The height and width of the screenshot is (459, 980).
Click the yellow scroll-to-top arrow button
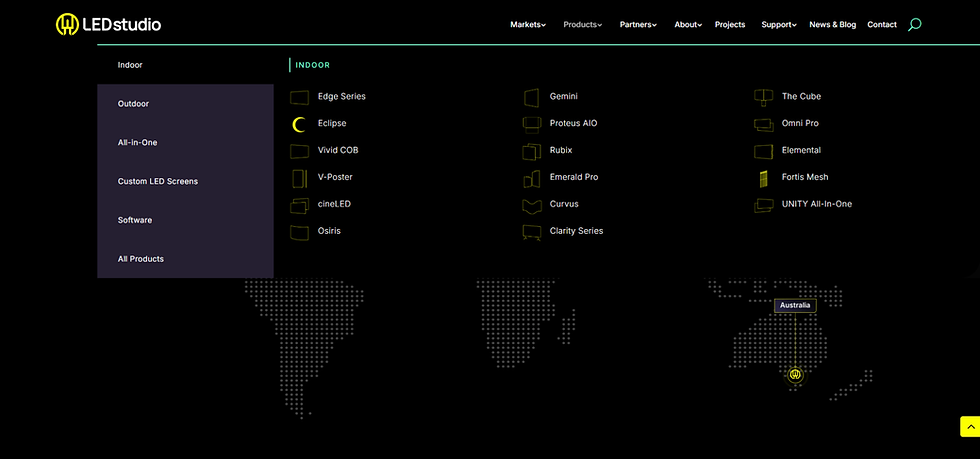click(970, 426)
